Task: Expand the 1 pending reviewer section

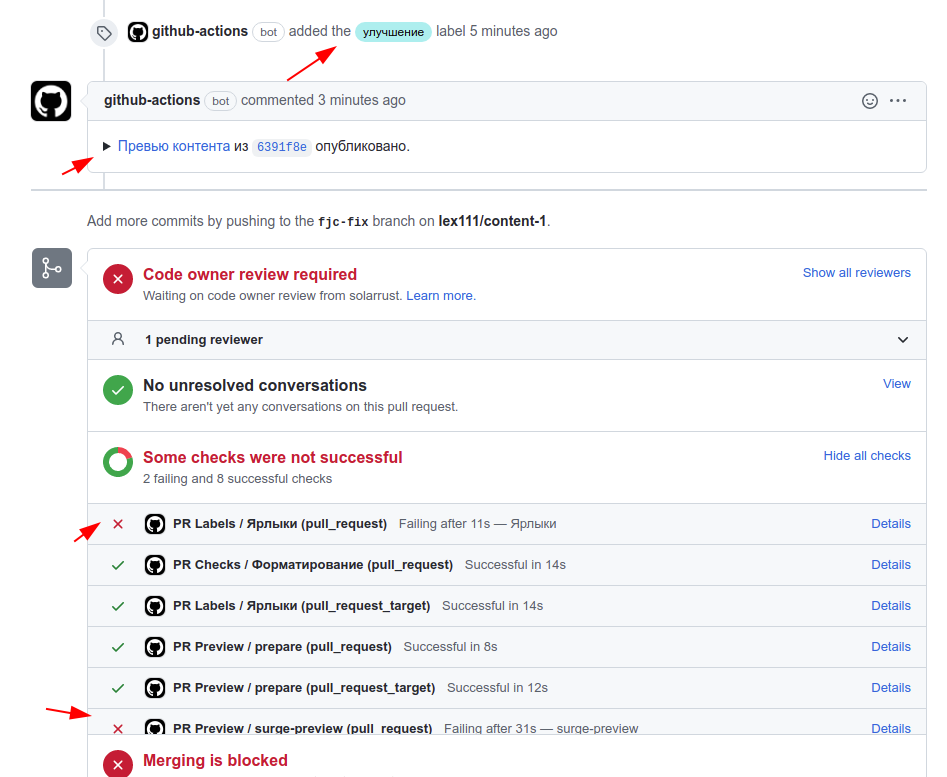Action: tap(902, 339)
